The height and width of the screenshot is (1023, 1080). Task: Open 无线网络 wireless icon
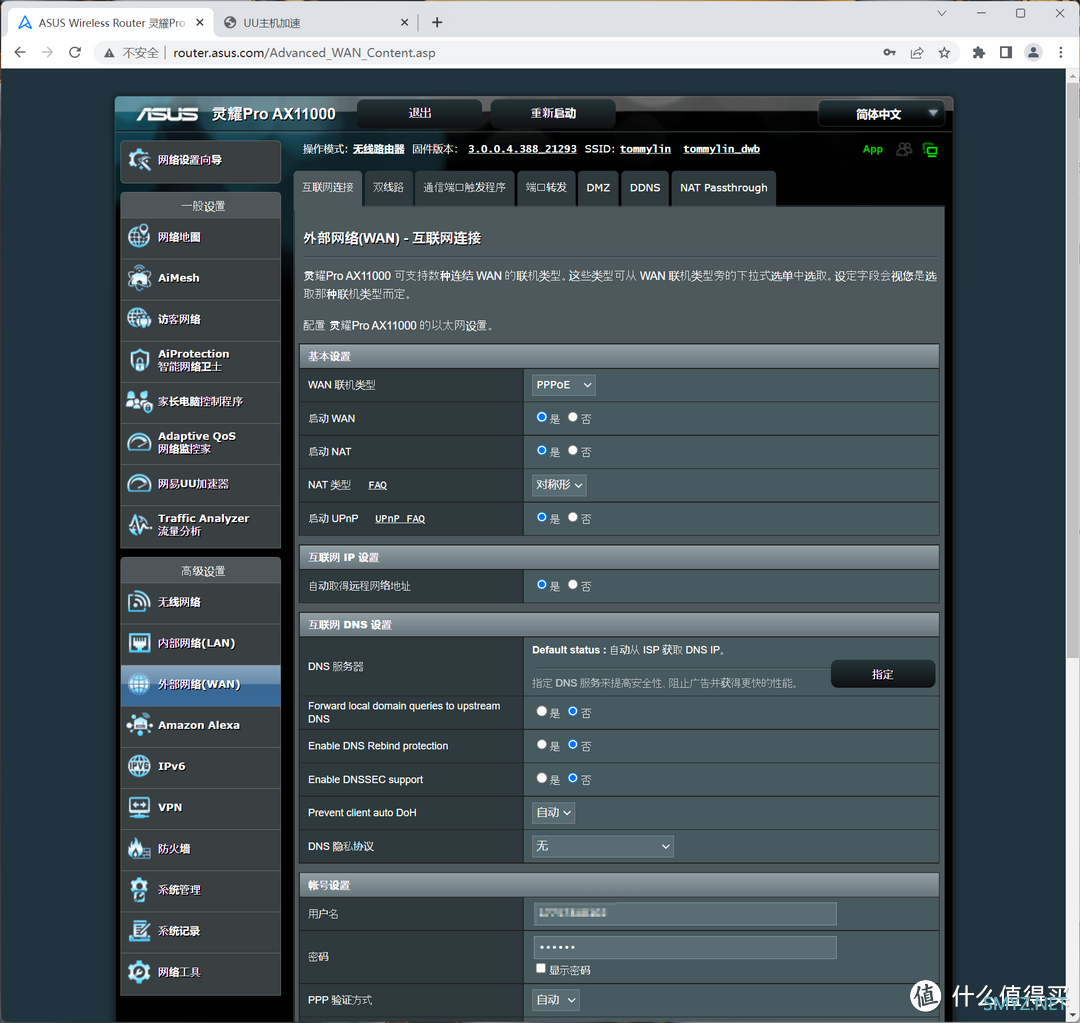click(139, 602)
